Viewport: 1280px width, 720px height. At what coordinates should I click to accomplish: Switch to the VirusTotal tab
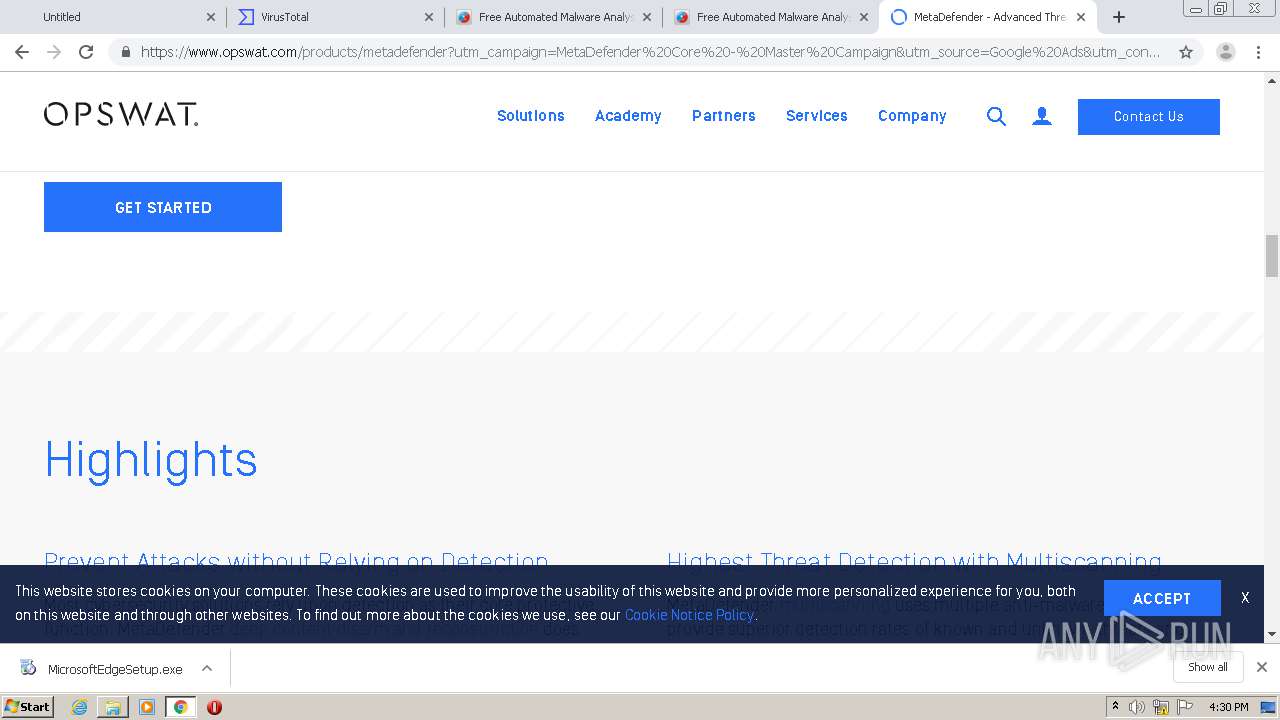point(334,17)
